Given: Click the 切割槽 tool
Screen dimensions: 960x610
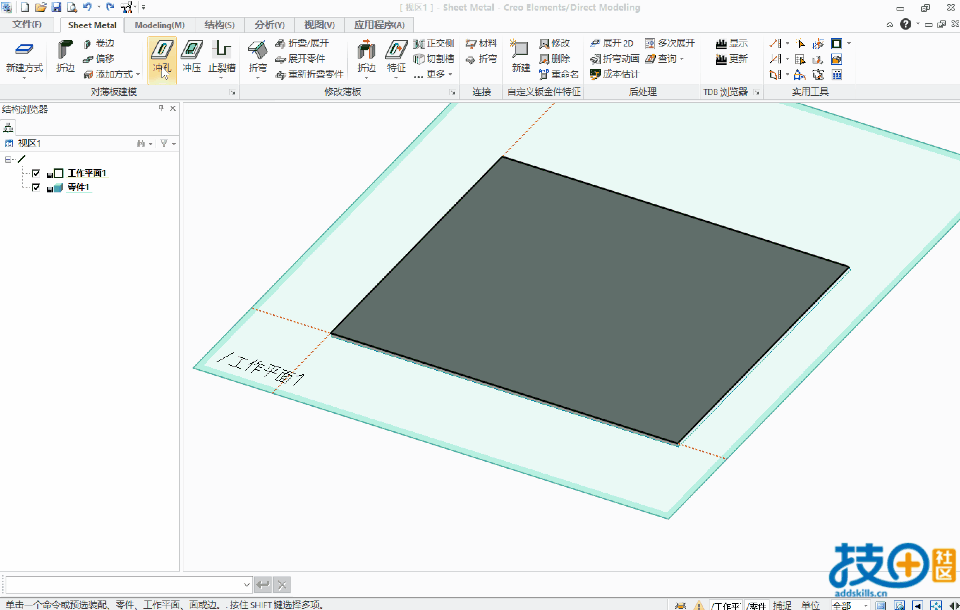Looking at the screenshot, I should 433,59.
